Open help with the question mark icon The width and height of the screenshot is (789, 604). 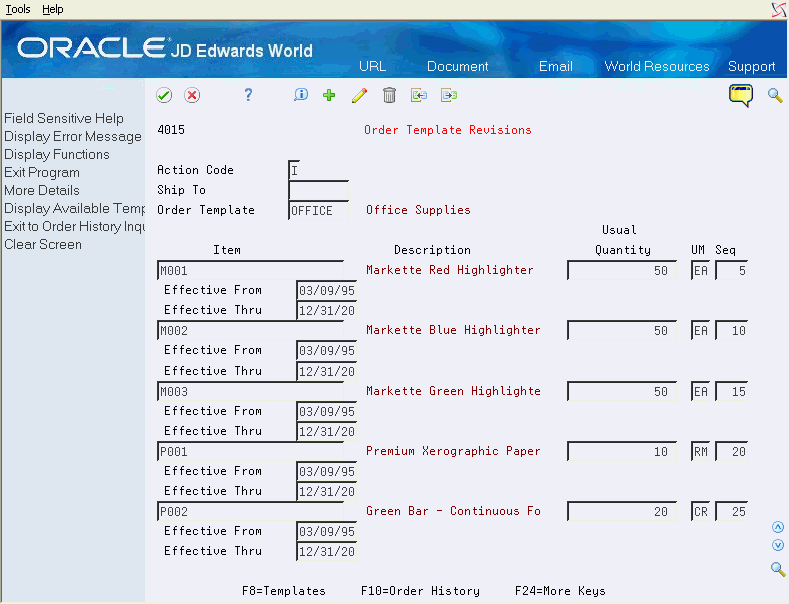click(x=248, y=95)
